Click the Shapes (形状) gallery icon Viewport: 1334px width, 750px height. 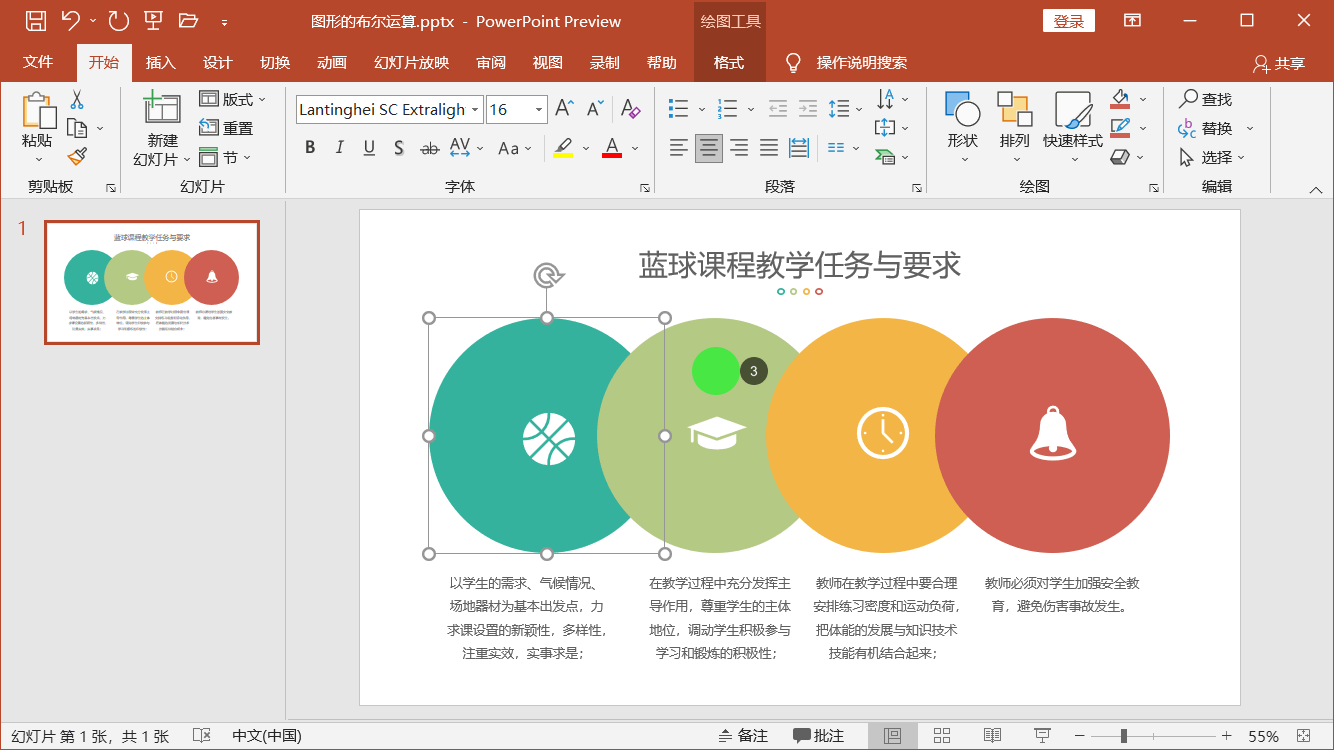963,109
